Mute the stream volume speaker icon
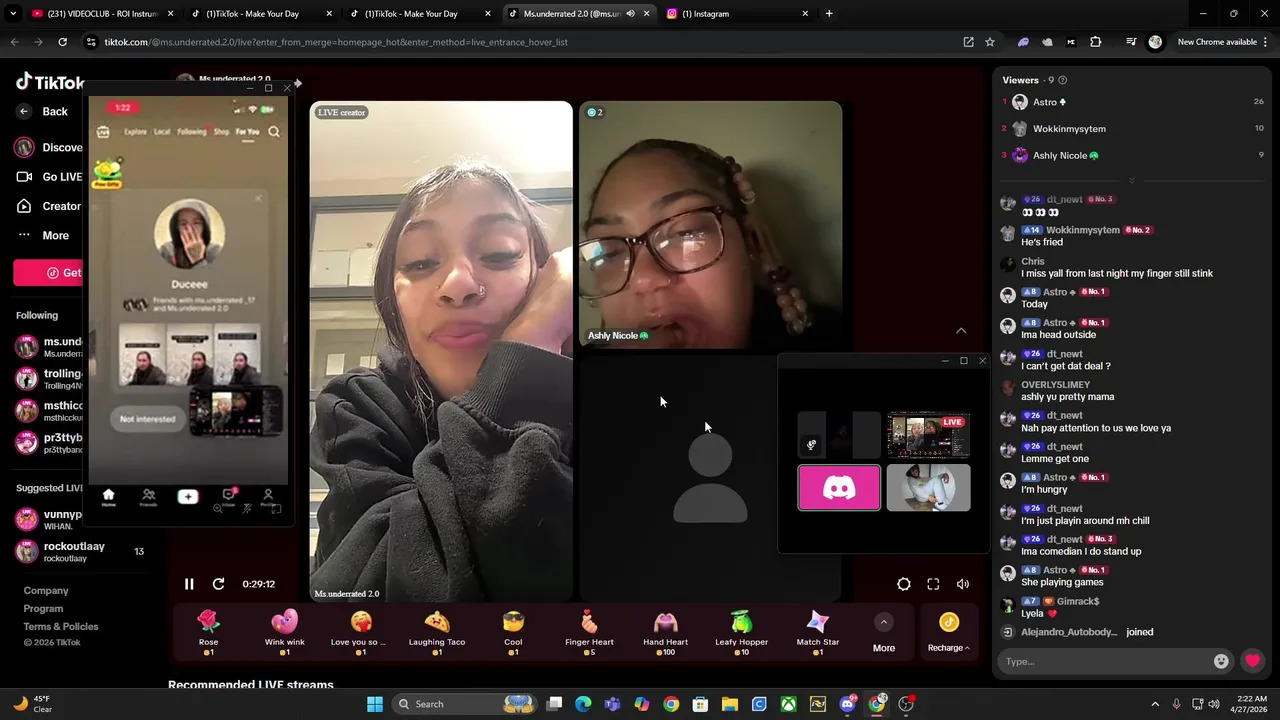 click(963, 584)
